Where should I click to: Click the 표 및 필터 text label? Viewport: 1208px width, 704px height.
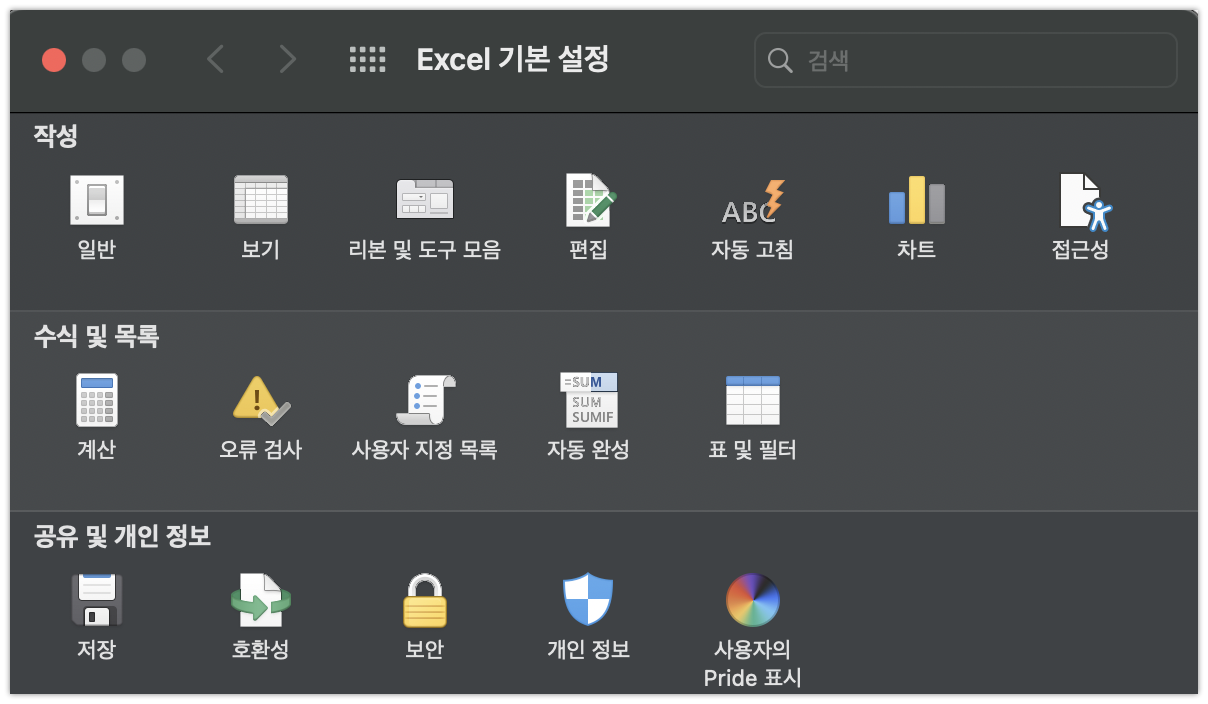coord(752,450)
